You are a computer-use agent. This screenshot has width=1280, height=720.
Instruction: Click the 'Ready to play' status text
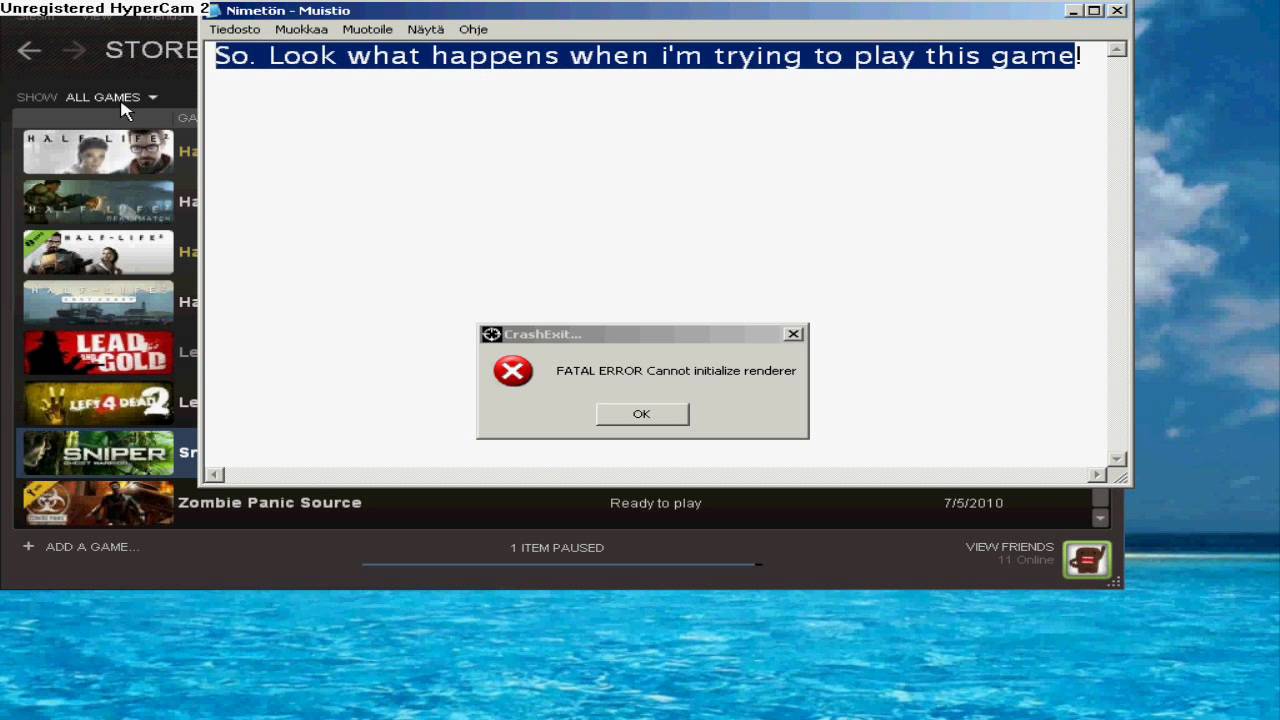point(656,503)
